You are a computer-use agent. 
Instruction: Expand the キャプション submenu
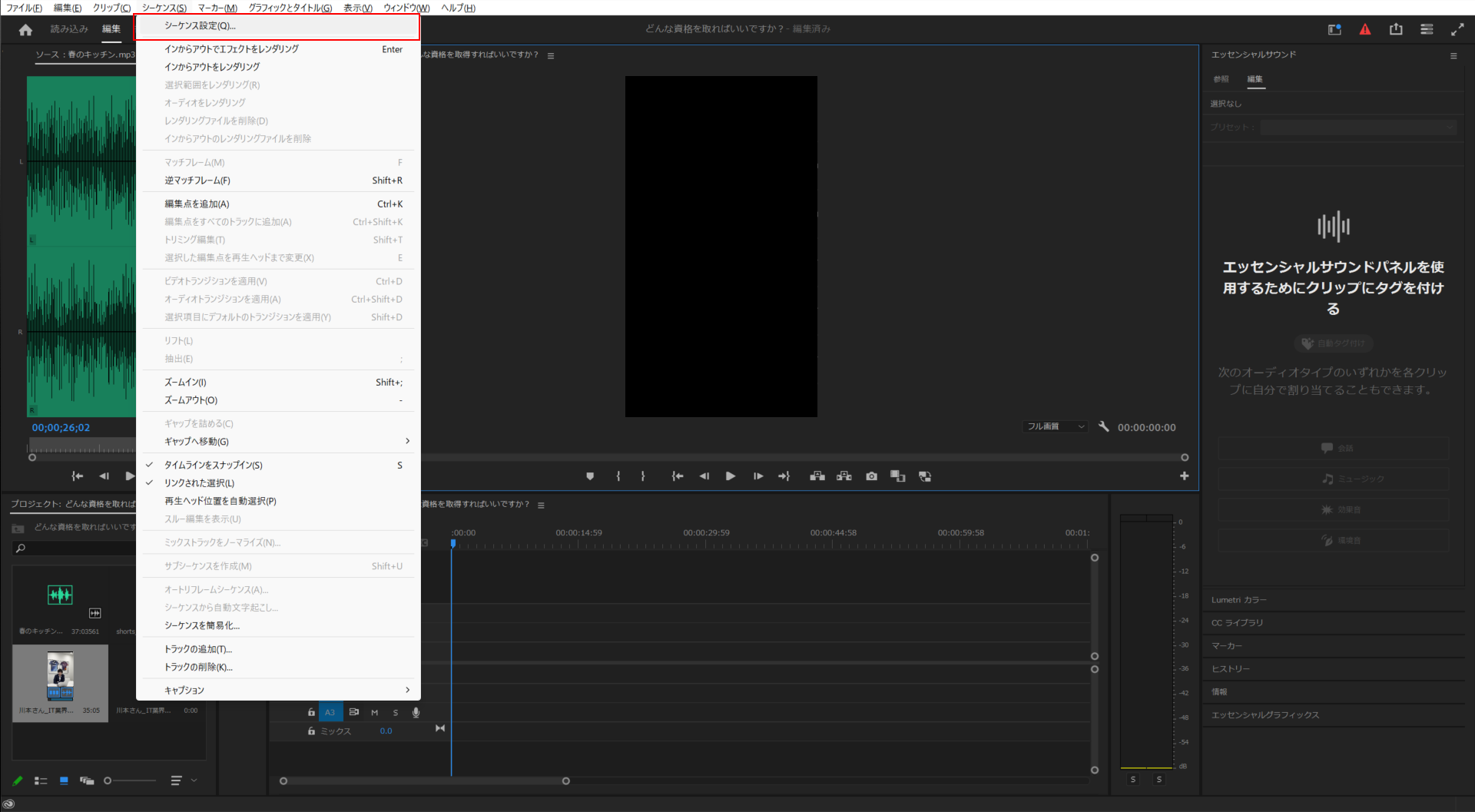click(278, 690)
